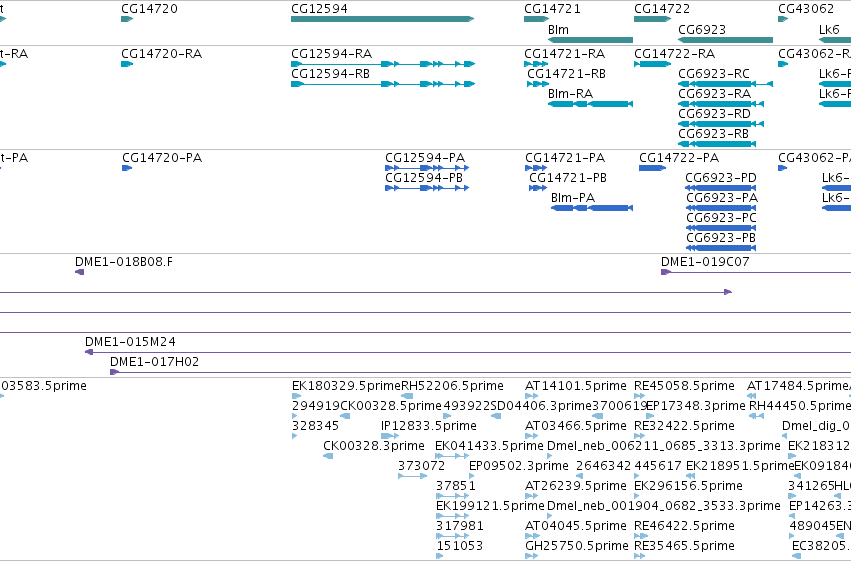The width and height of the screenshot is (851, 561).
Task: Select EST RE46422.5prime
Action: (x=684, y=526)
